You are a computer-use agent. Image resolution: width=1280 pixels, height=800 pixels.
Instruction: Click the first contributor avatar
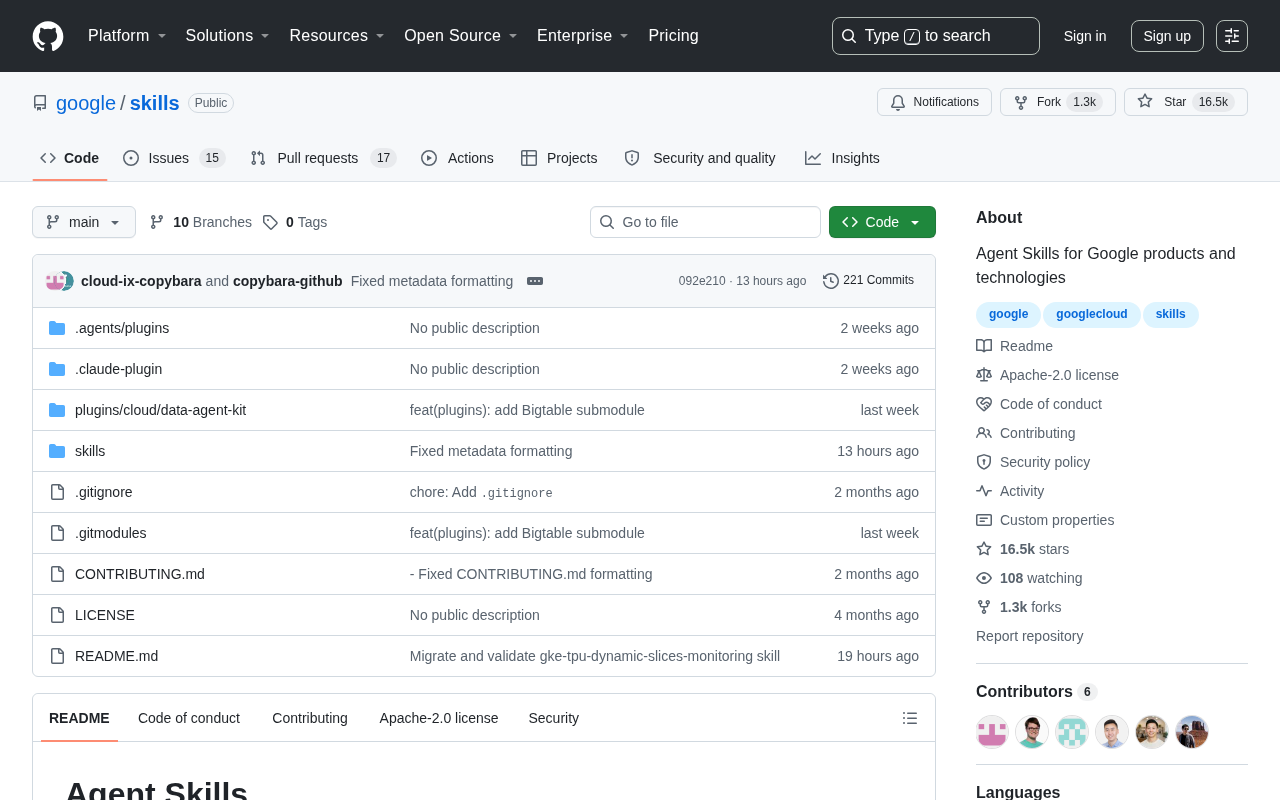coord(992,732)
